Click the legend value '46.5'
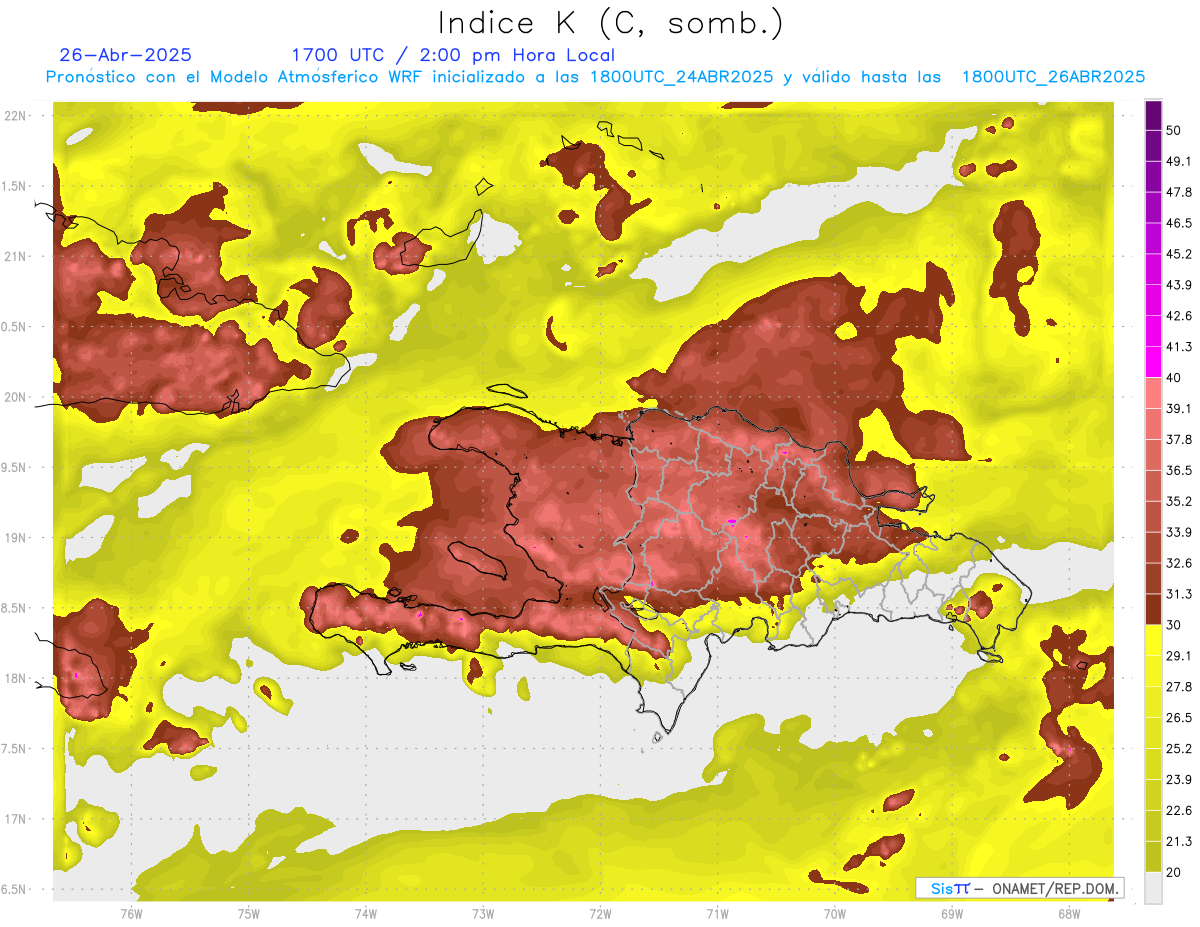 point(1178,223)
